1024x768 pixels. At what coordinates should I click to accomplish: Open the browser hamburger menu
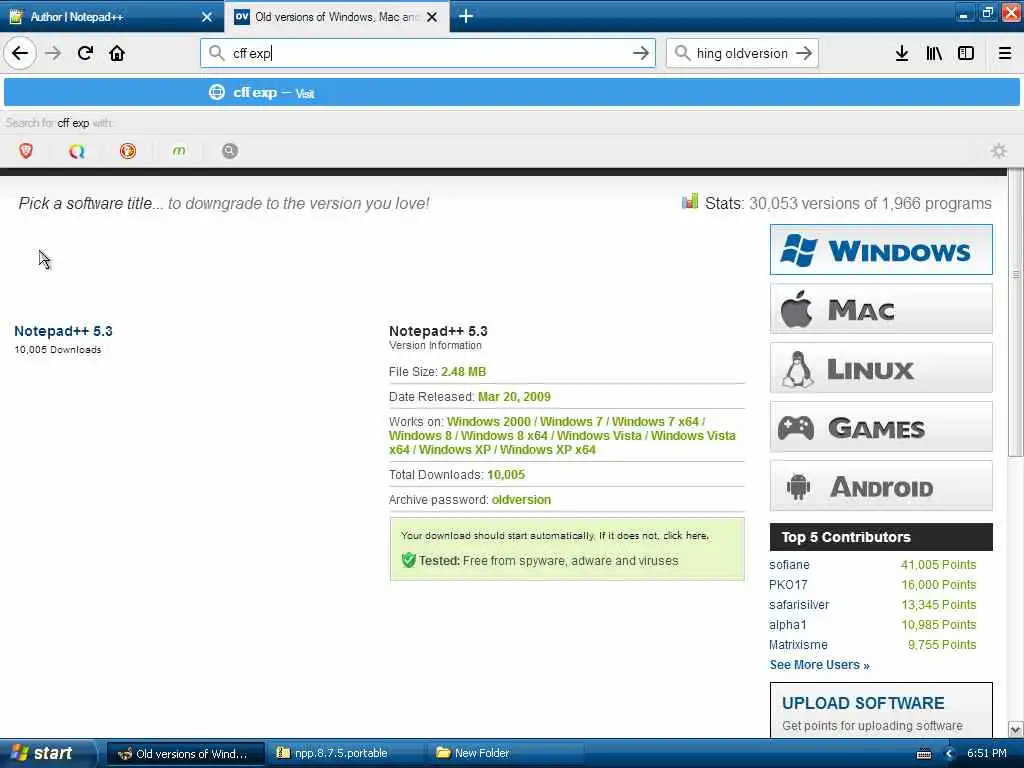pyautogui.click(x=1004, y=53)
